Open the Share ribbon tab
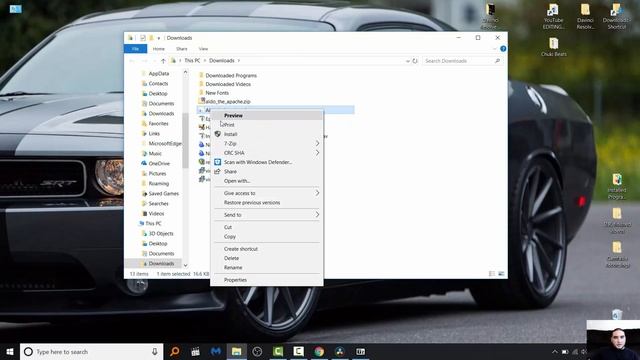640x360 pixels. (182, 49)
